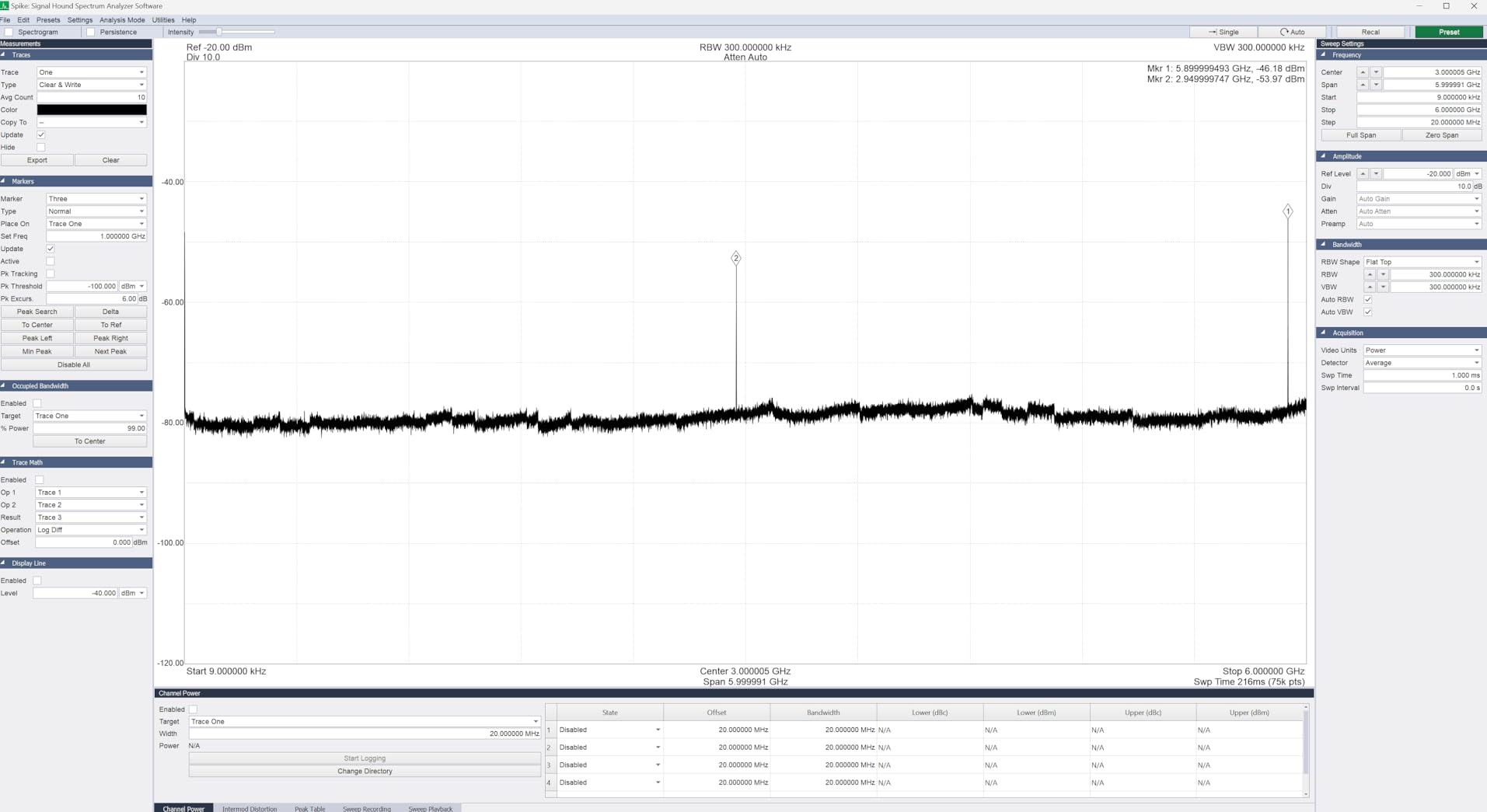Step Span up using its up arrow

[x=1363, y=85]
